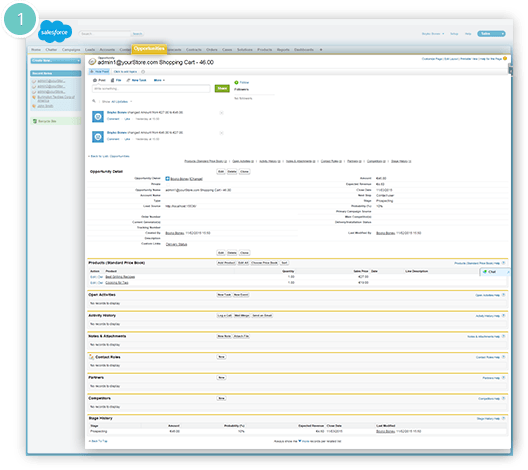The height and width of the screenshot is (470, 528).
Task: Click the Search button next to search box
Action: click(137, 34)
